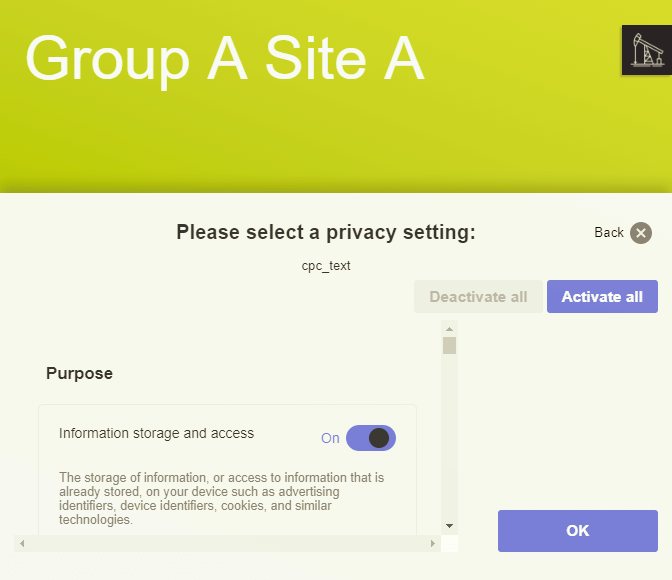Click the storage of information description text
Viewport: 672px width, 580px height.
click(222, 498)
